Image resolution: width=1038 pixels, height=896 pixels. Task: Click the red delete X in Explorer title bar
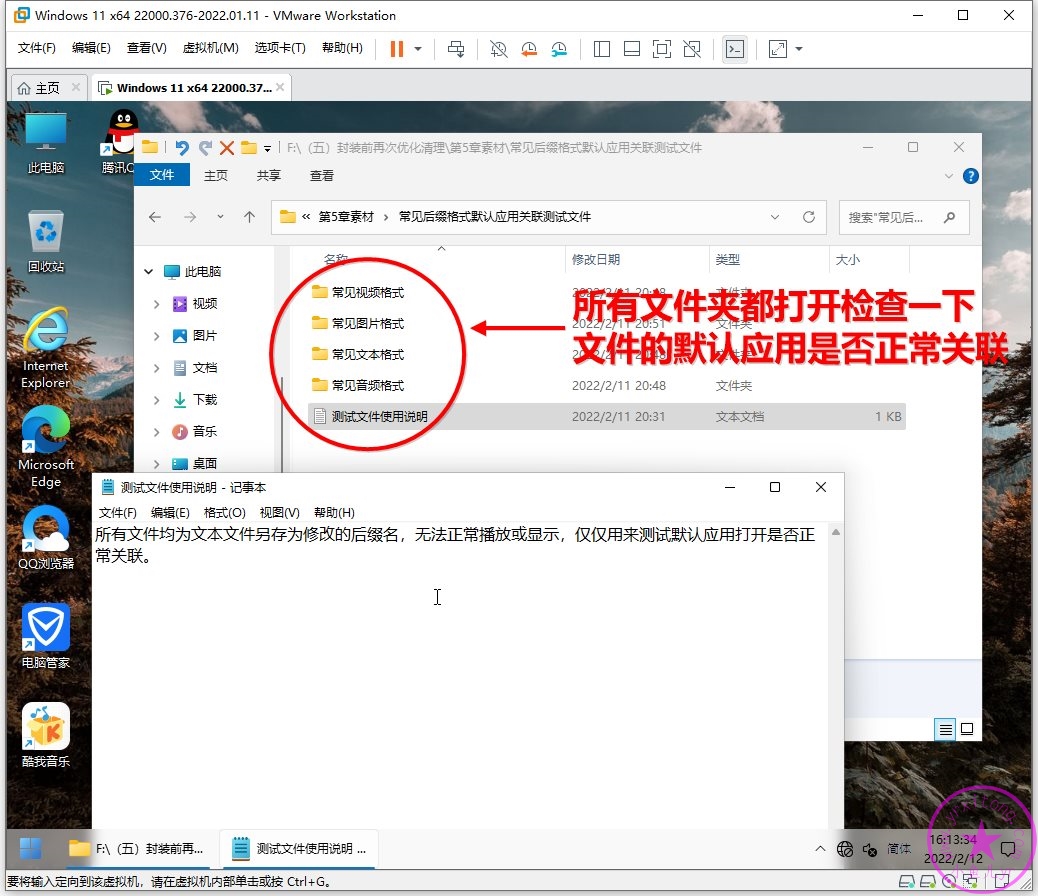tap(227, 147)
